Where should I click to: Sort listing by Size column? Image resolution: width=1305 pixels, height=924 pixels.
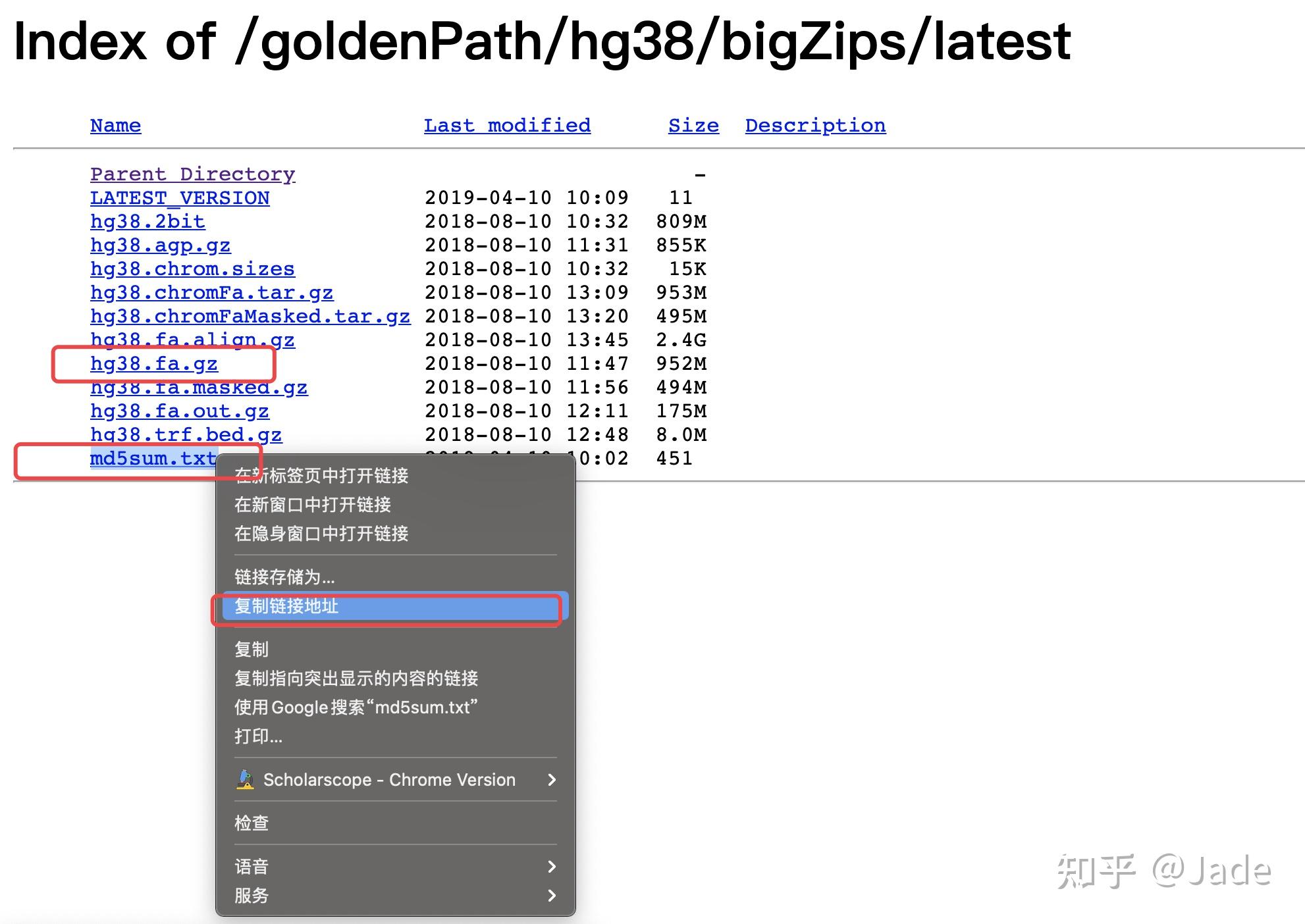point(692,125)
